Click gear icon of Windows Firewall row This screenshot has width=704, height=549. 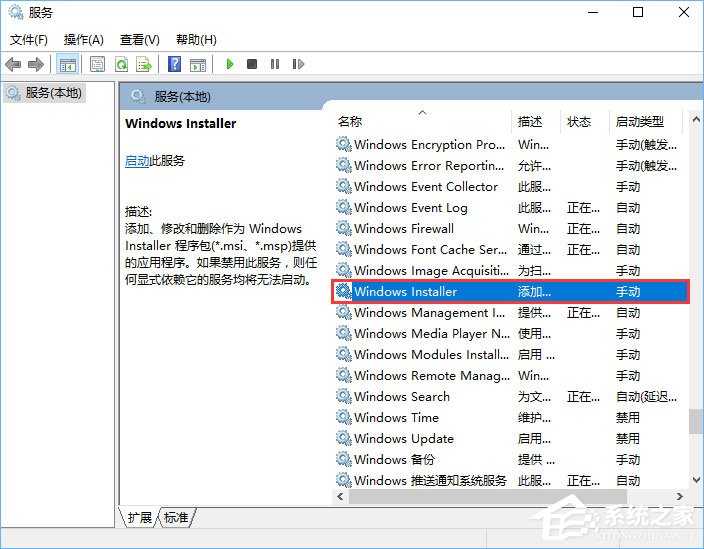point(343,228)
